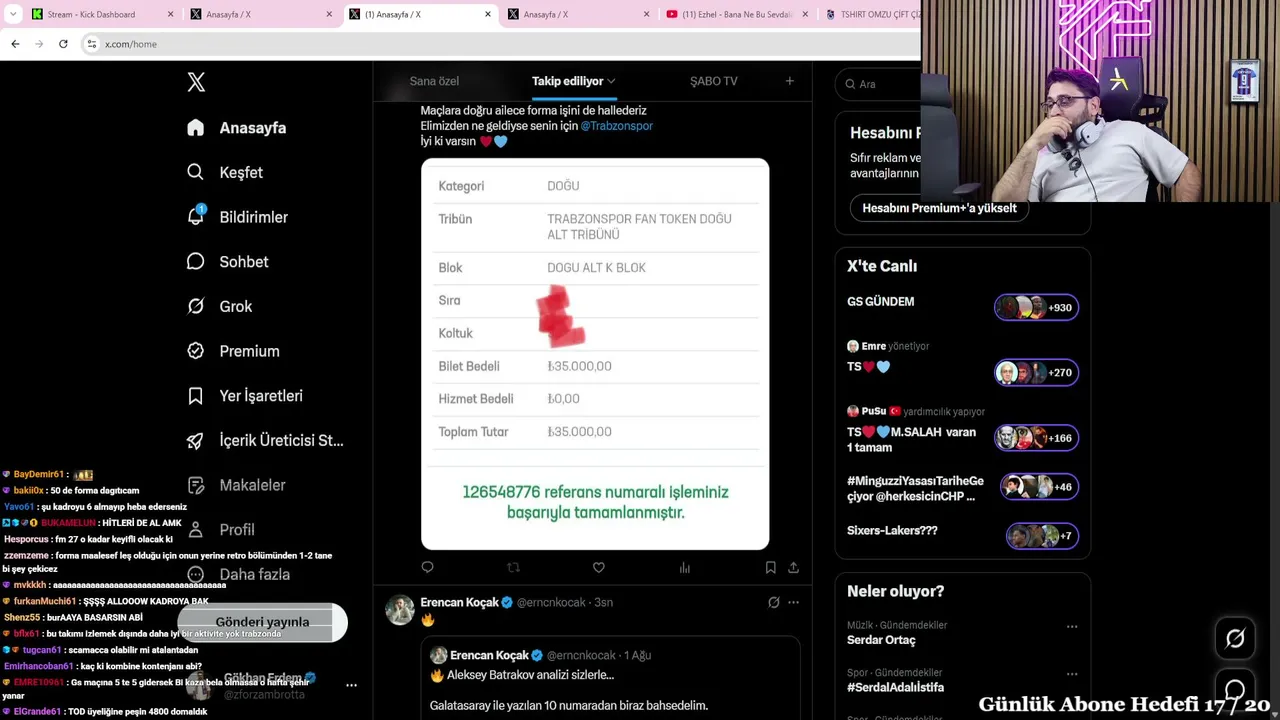
Task: Repost the Trabzonspor ticket post
Action: tap(513, 567)
